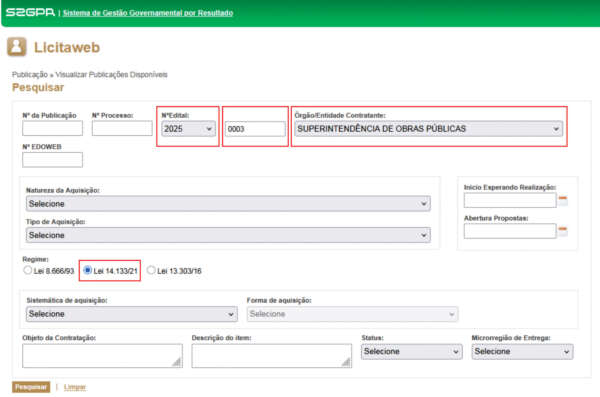Image resolution: width=600 pixels, height=397 pixels.
Task: Click the Nº EDOWEB input field
Action: pos(52,160)
